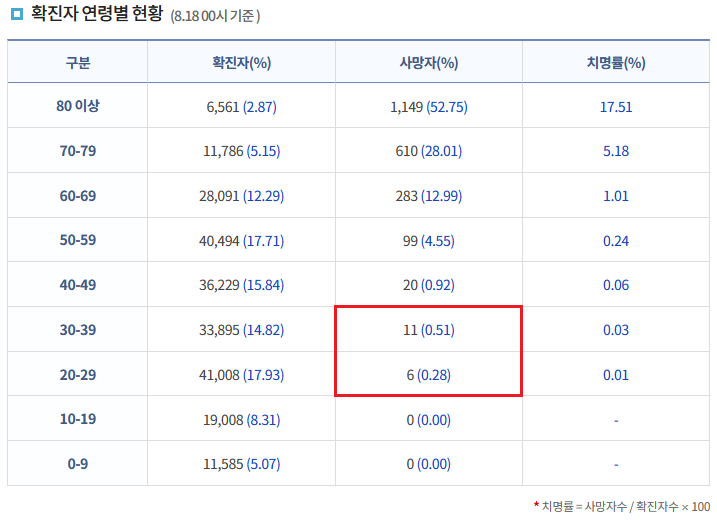Click fatality rate value '5.18'
This screenshot has height=520, width=717.
pyautogui.click(x=616, y=151)
